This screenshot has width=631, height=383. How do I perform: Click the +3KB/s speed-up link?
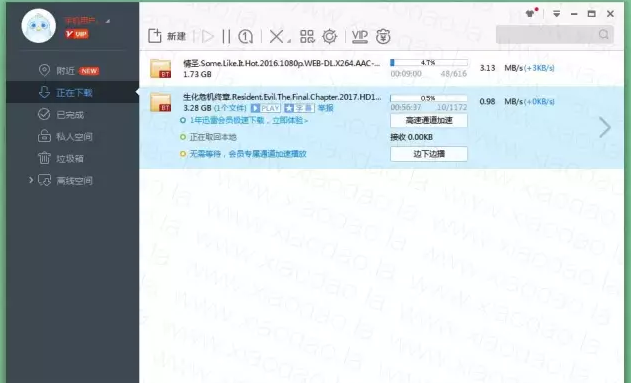tap(539, 68)
